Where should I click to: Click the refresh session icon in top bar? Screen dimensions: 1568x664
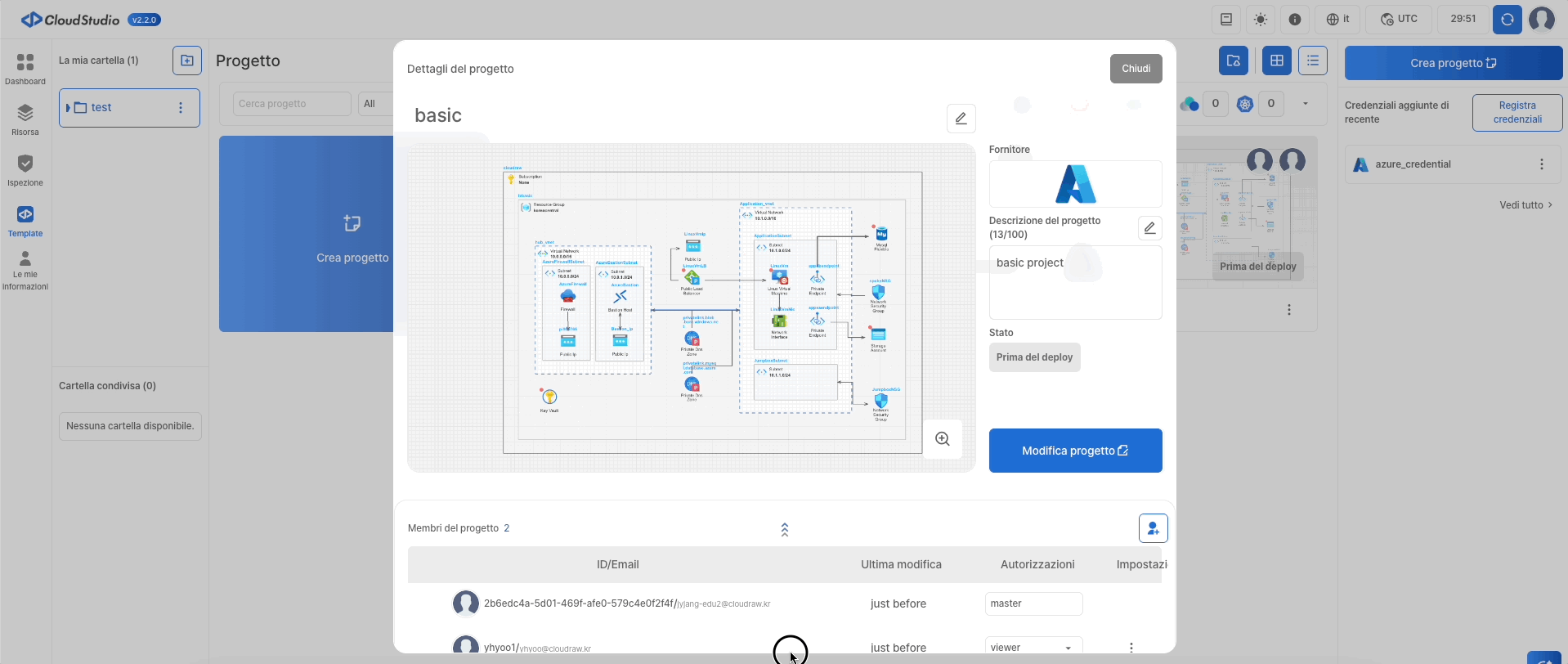1507,20
